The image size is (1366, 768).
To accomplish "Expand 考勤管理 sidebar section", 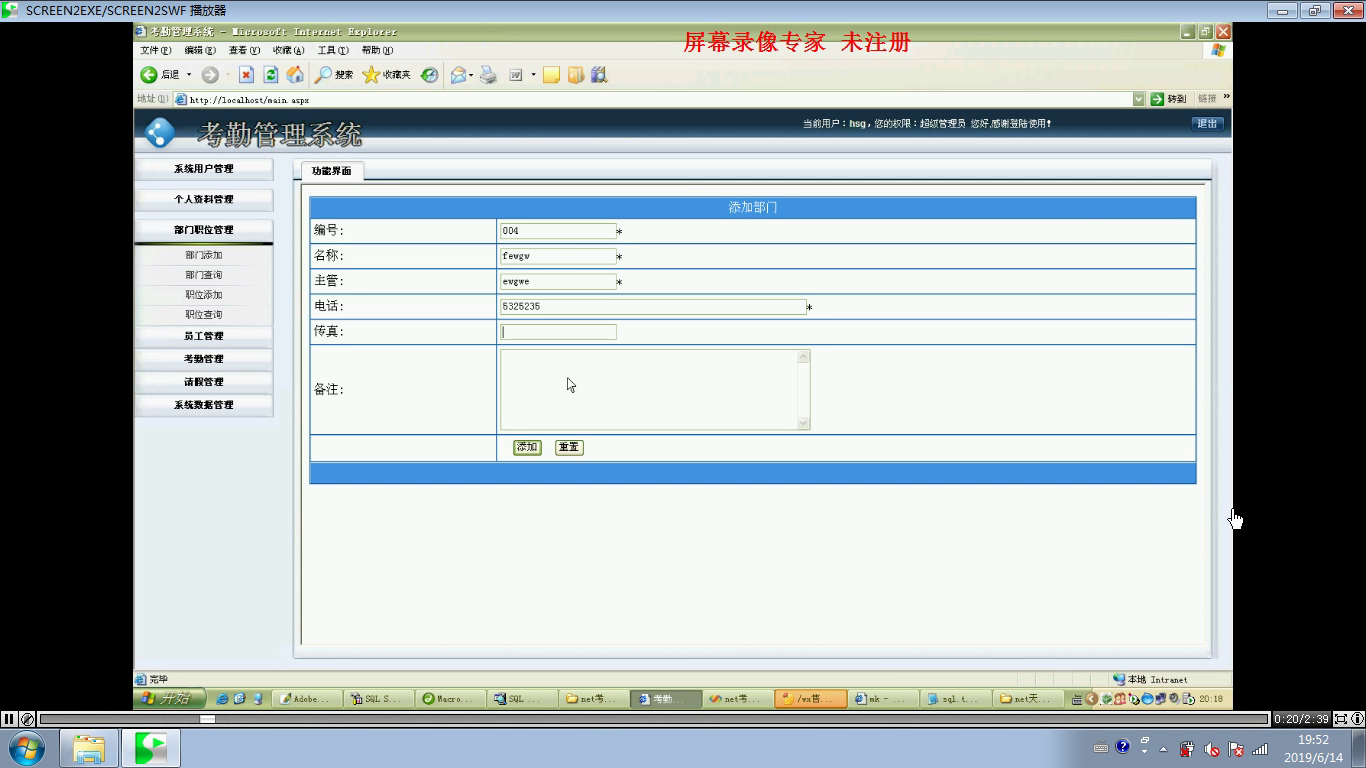I will click(x=204, y=359).
